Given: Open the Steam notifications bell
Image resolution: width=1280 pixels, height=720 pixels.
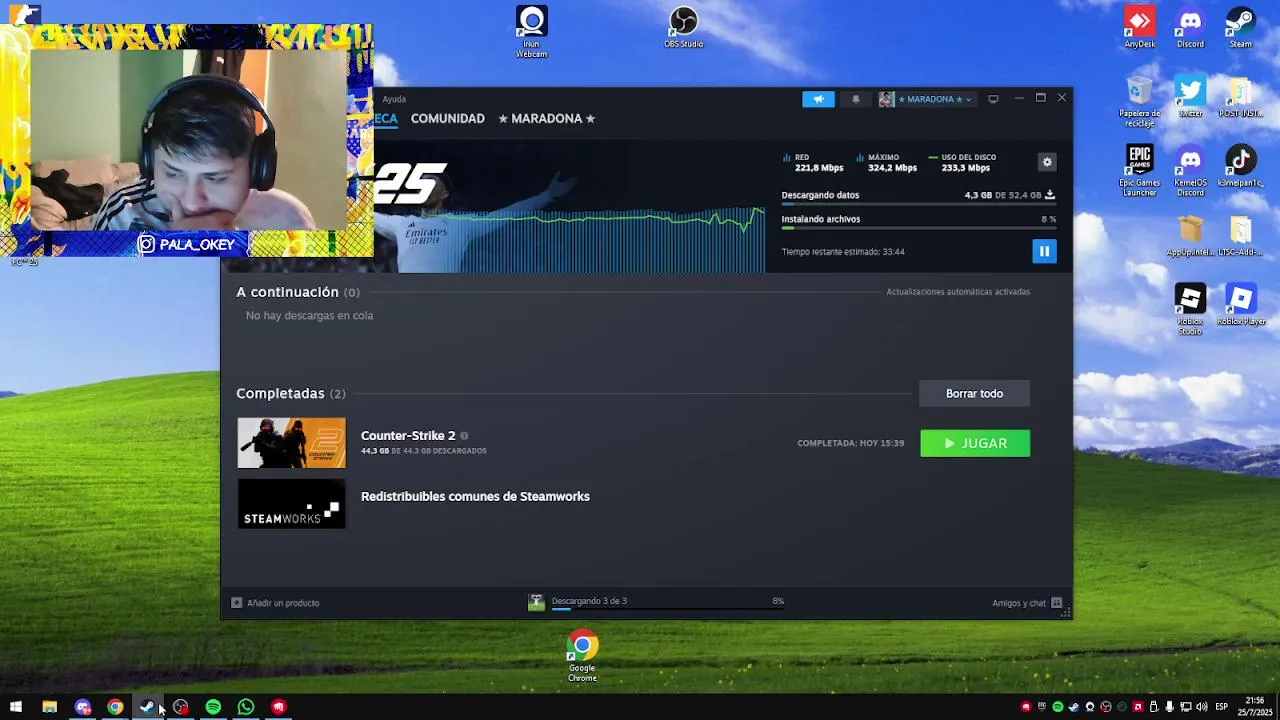Looking at the screenshot, I should pos(855,99).
